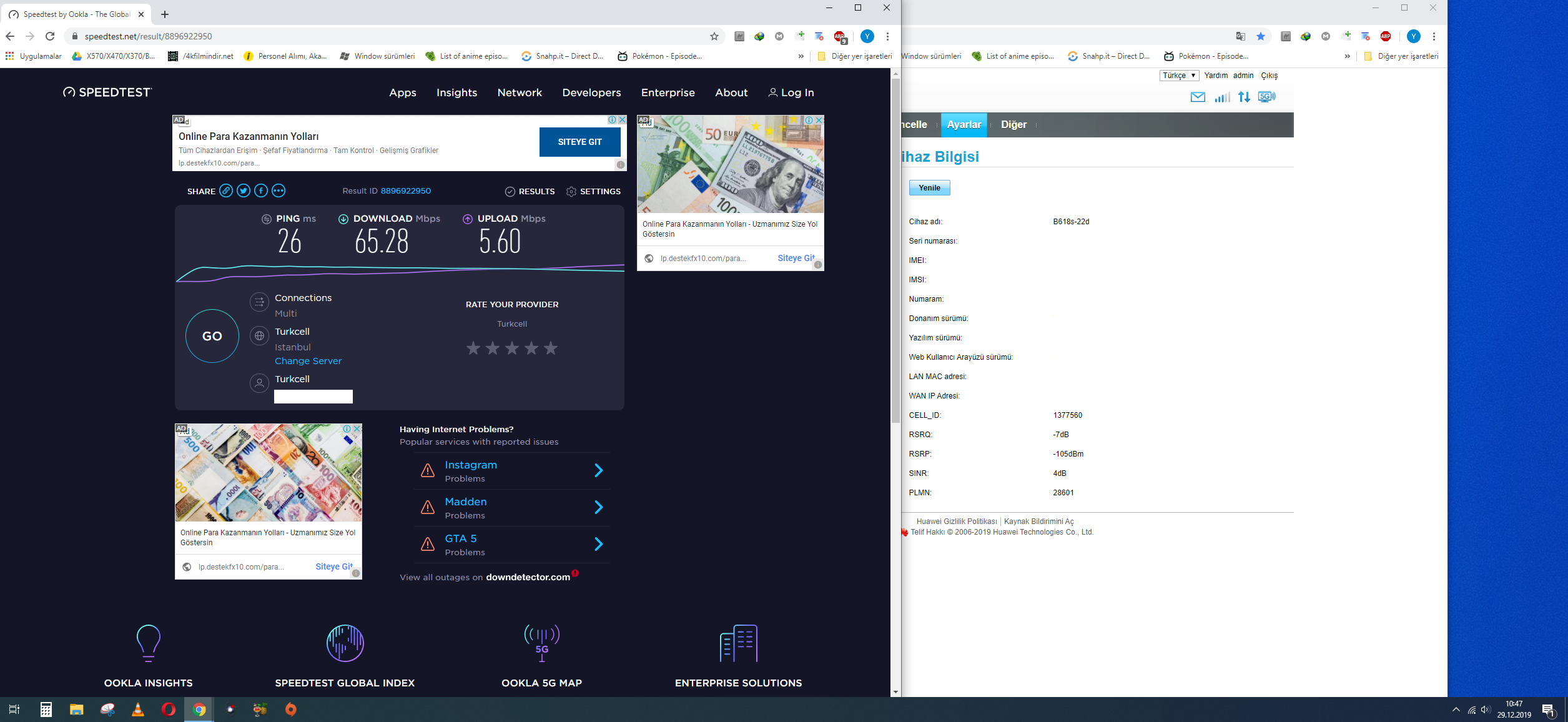Screen dimensions: 1568x722
Task: Open Instagram problems chevron
Action: click(x=598, y=470)
